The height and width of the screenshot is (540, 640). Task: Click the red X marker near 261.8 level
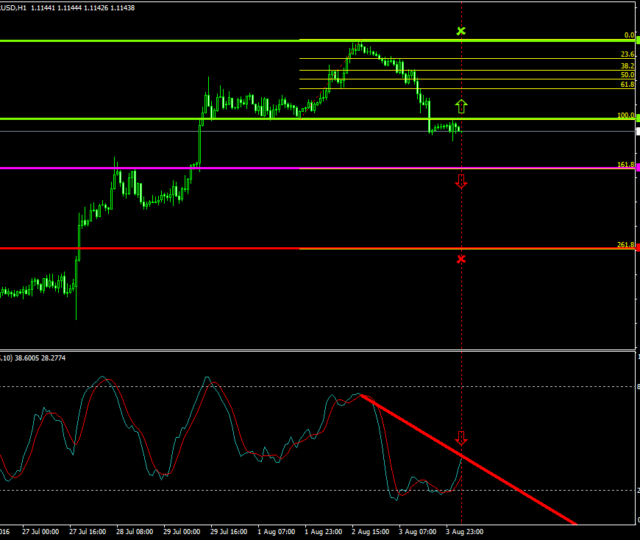pyautogui.click(x=461, y=259)
